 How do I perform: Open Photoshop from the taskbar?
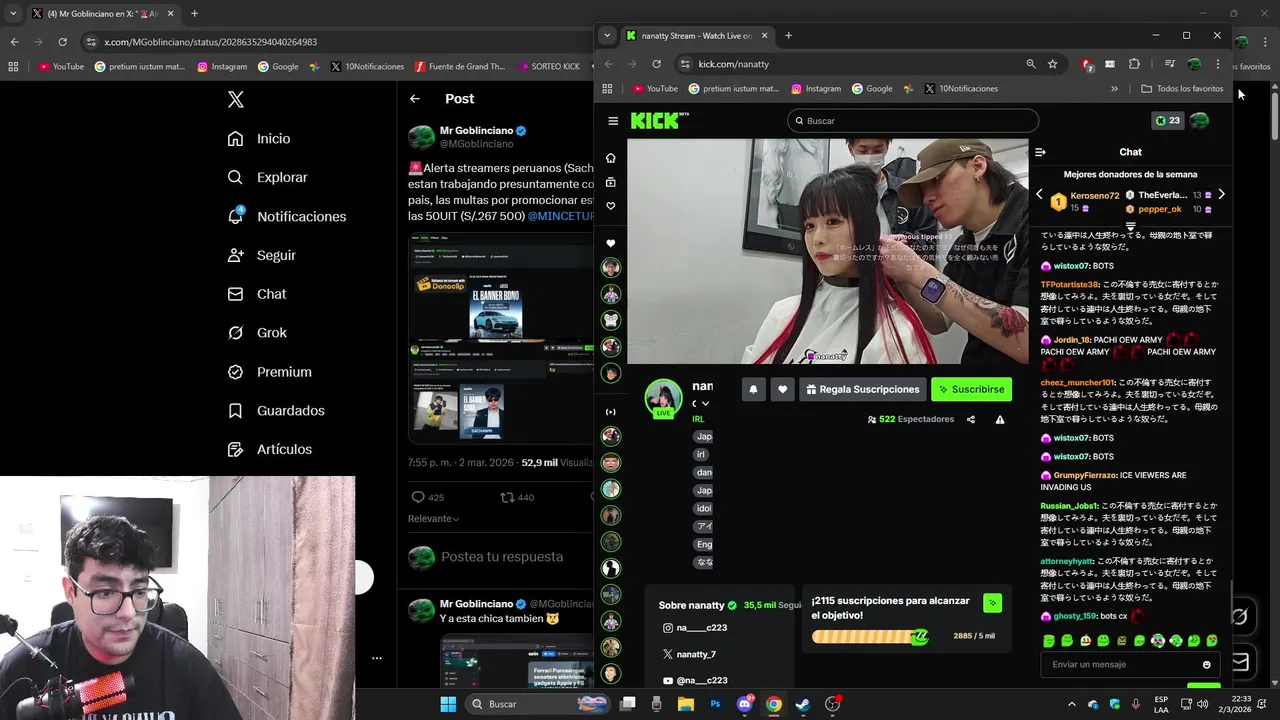[x=715, y=704]
